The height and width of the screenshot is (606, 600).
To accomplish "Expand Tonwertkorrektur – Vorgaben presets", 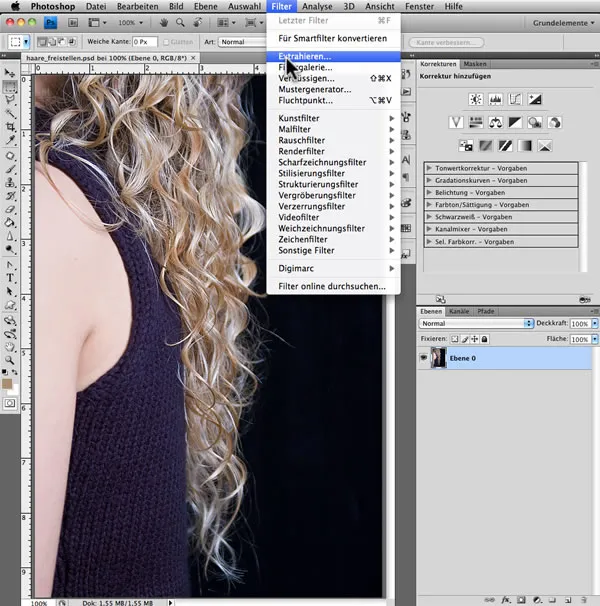I will [x=429, y=169].
